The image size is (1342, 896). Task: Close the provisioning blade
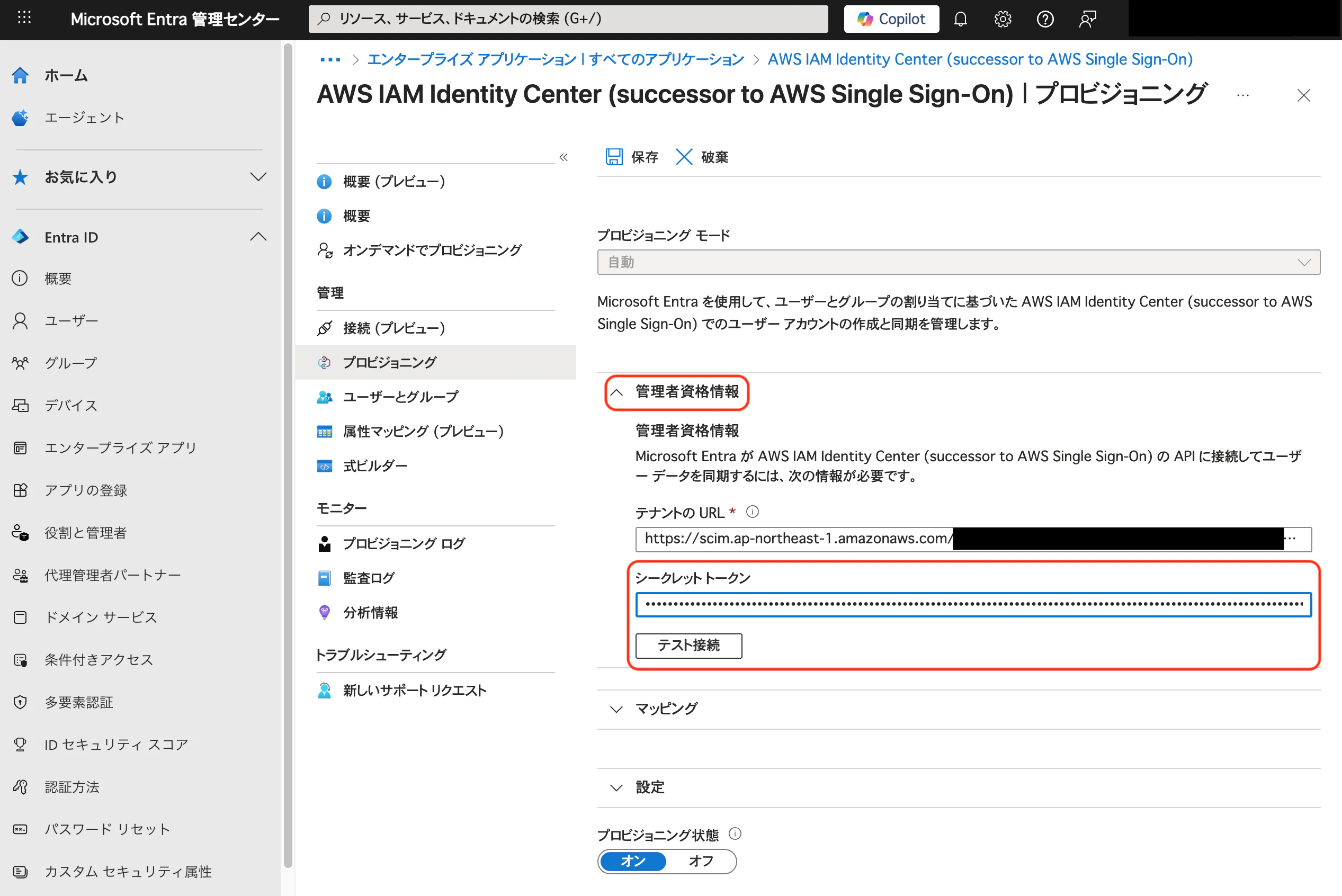coord(1303,95)
